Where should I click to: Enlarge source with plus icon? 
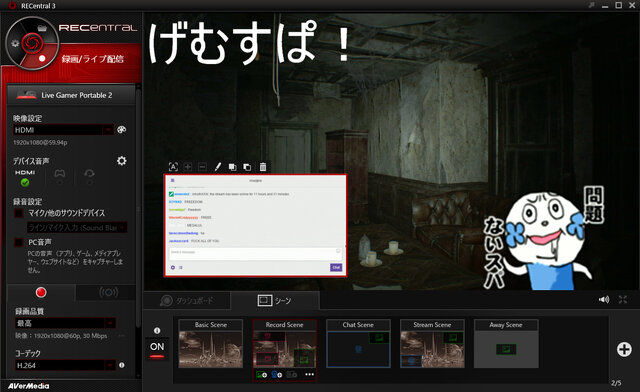click(x=188, y=167)
